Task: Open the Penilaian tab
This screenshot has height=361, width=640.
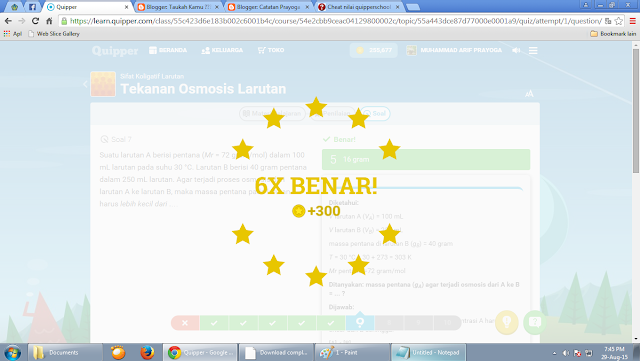Action: tap(332, 114)
